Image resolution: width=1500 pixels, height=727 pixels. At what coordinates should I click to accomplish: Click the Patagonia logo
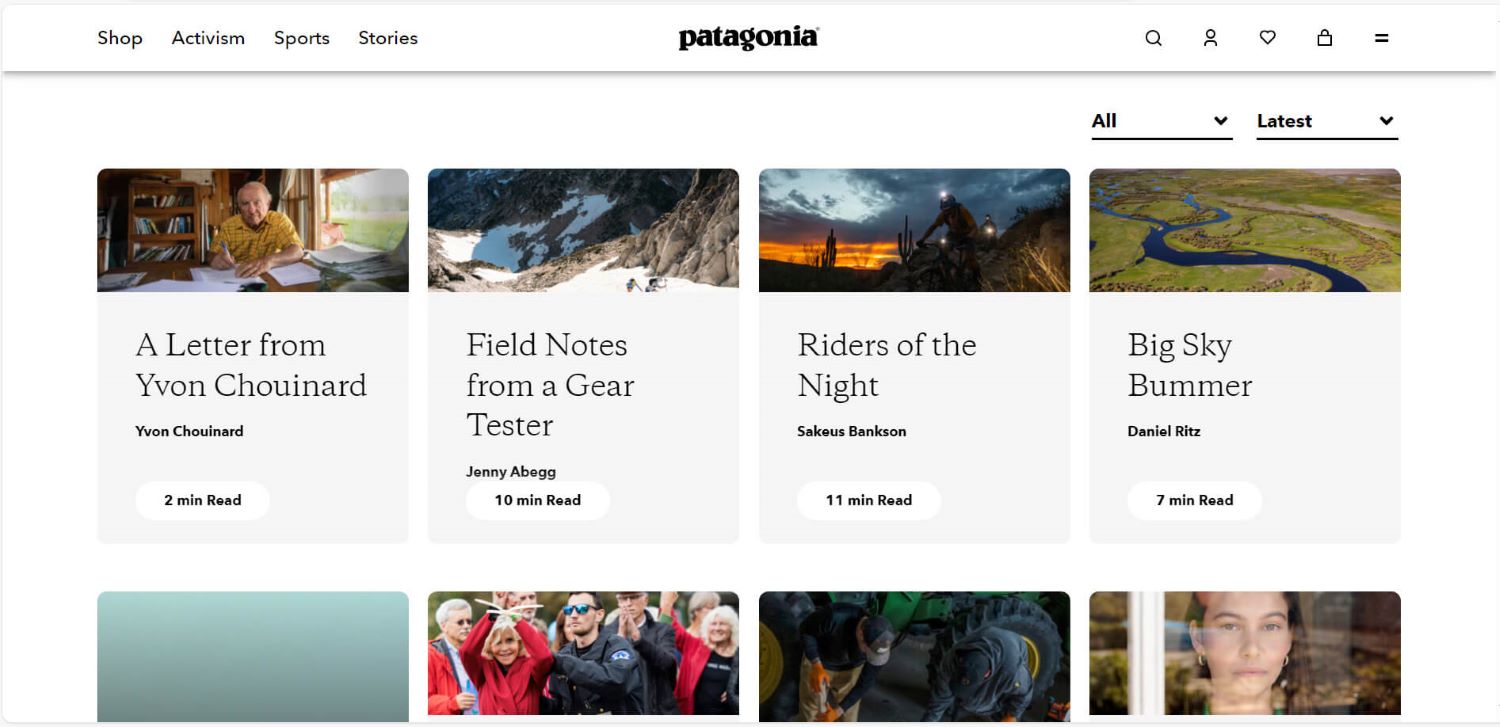point(748,37)
